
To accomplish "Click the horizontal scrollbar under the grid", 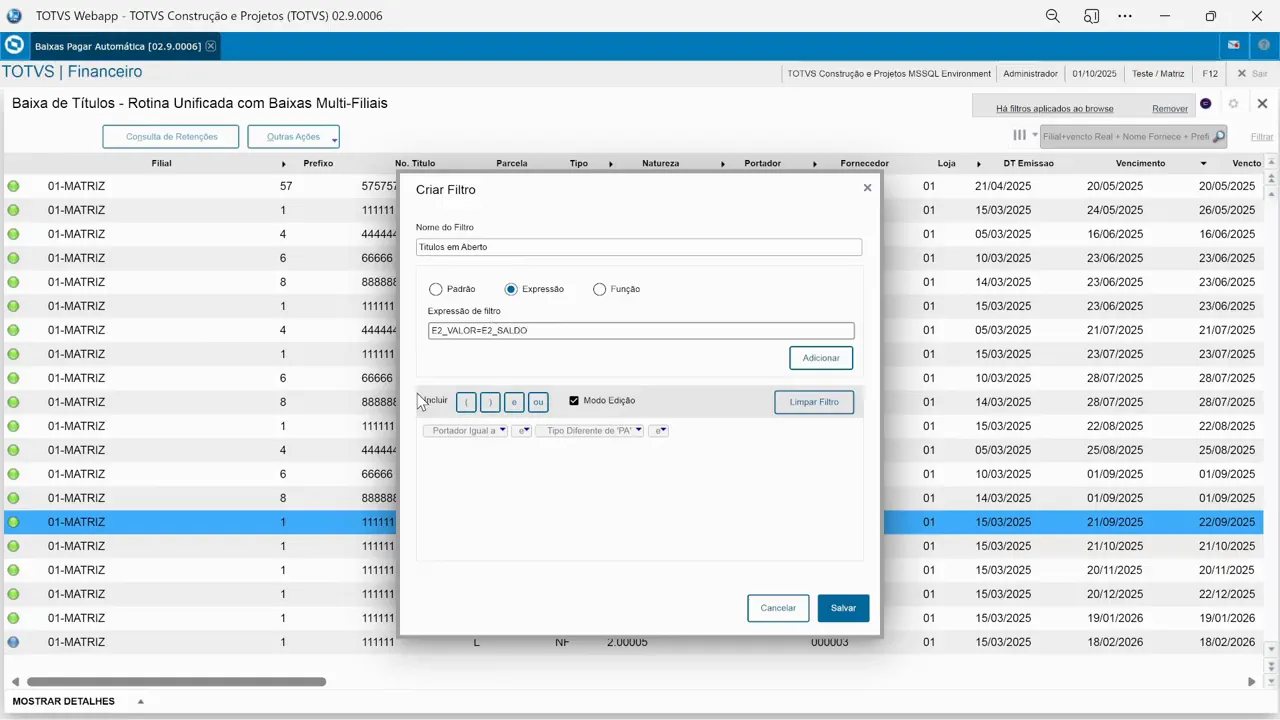I will (176, 682).
